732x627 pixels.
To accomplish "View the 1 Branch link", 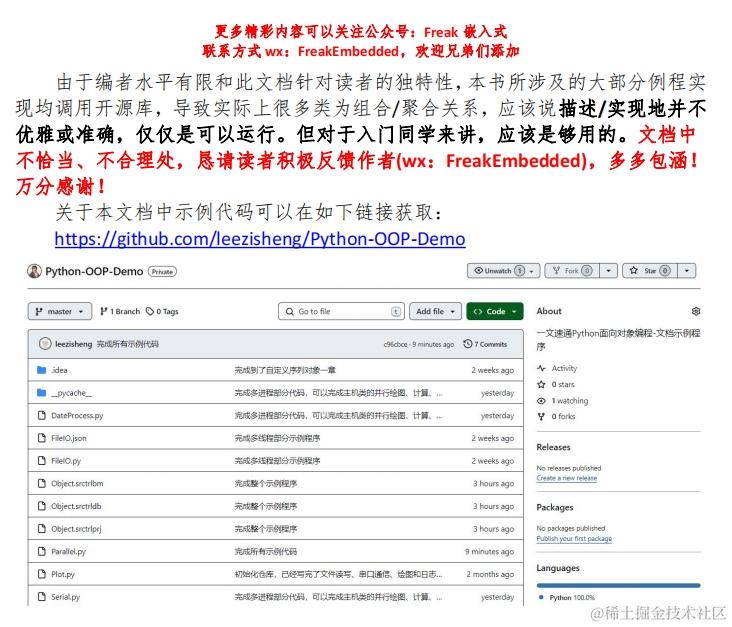I will point(120,311).
